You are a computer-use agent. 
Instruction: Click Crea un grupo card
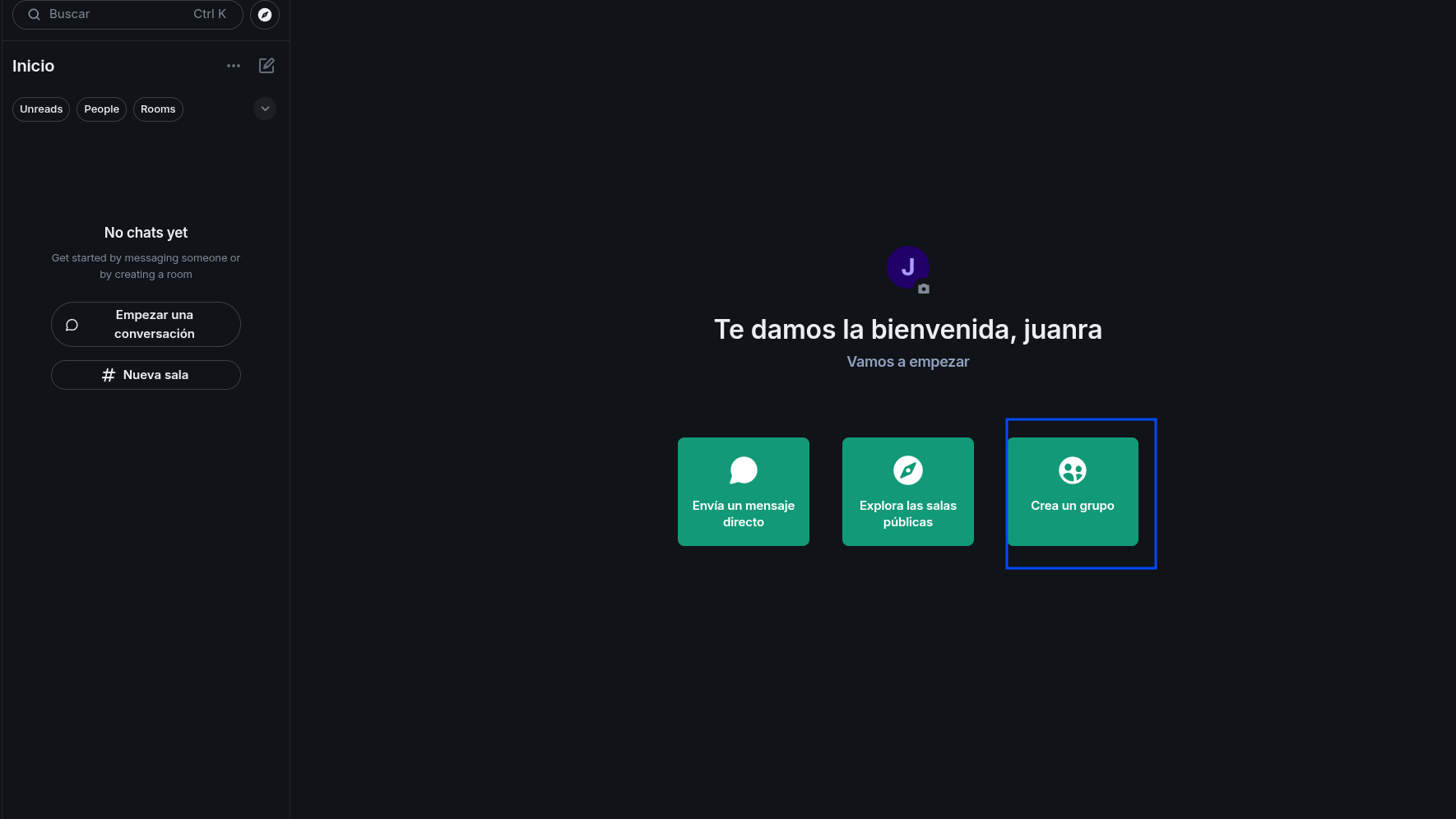coord(1073,492)
